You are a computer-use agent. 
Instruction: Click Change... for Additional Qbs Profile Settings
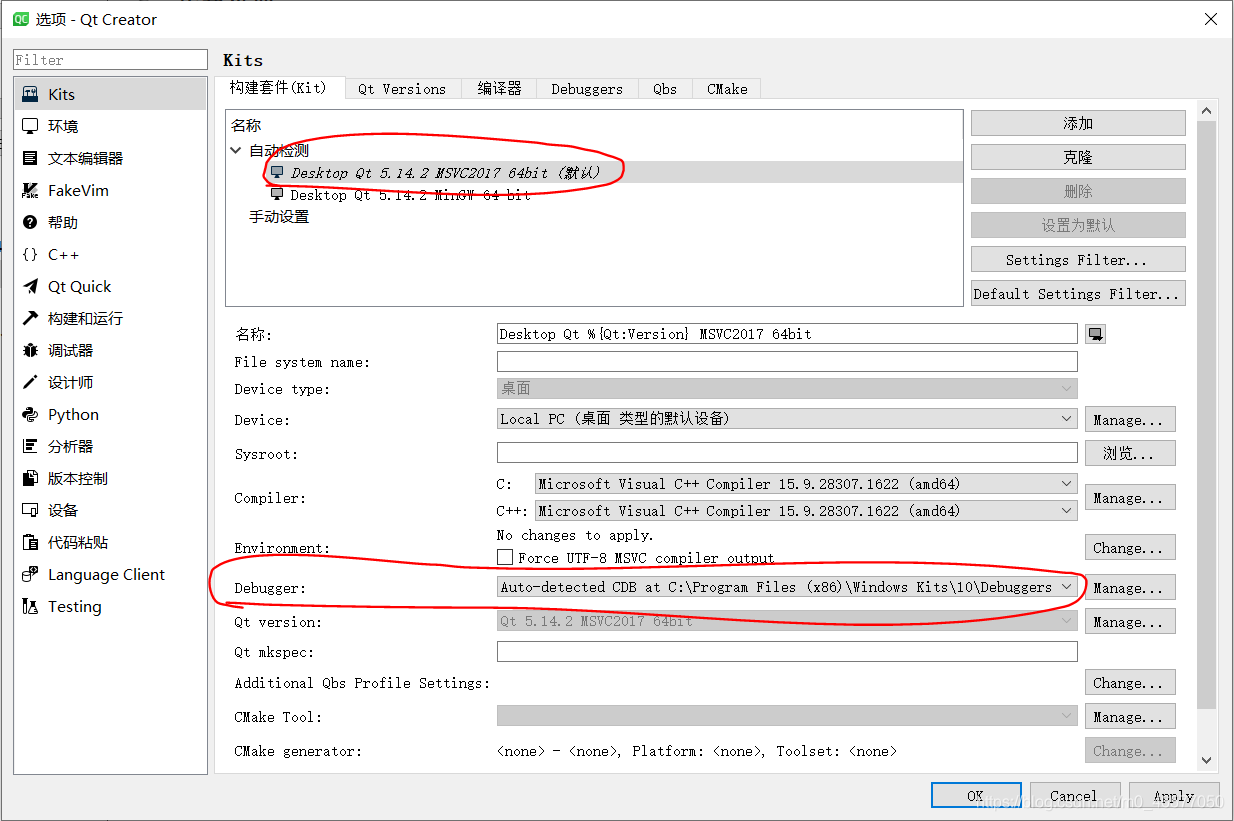click(1130, 682)
